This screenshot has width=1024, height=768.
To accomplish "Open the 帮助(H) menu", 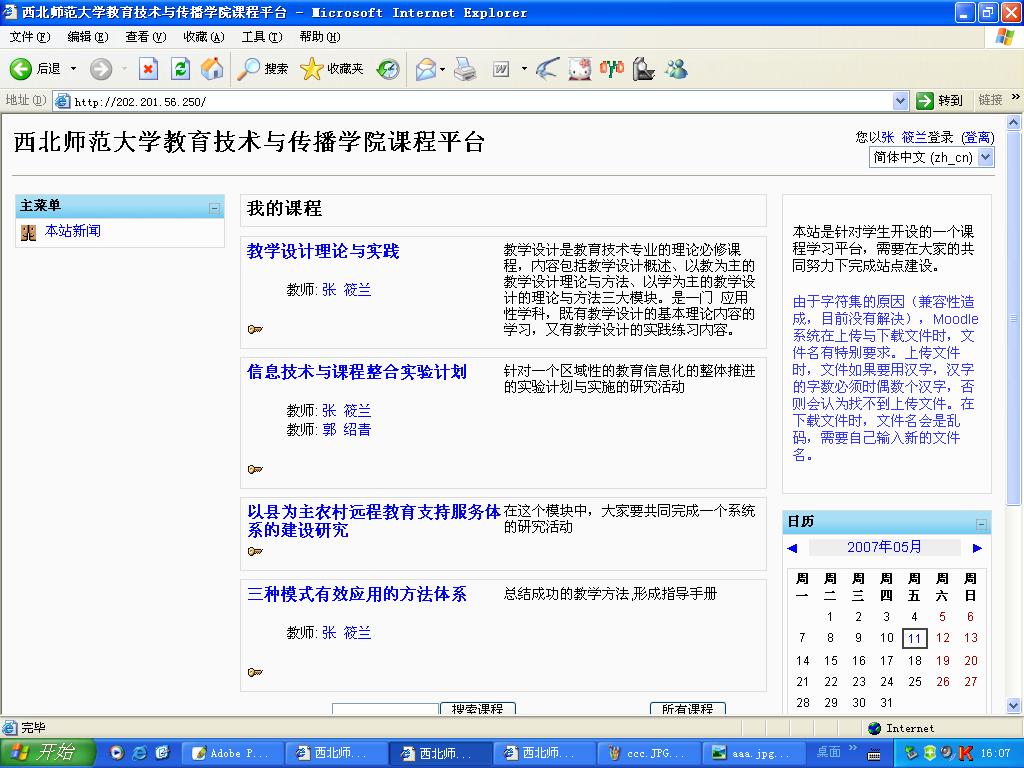I will 320,37.
